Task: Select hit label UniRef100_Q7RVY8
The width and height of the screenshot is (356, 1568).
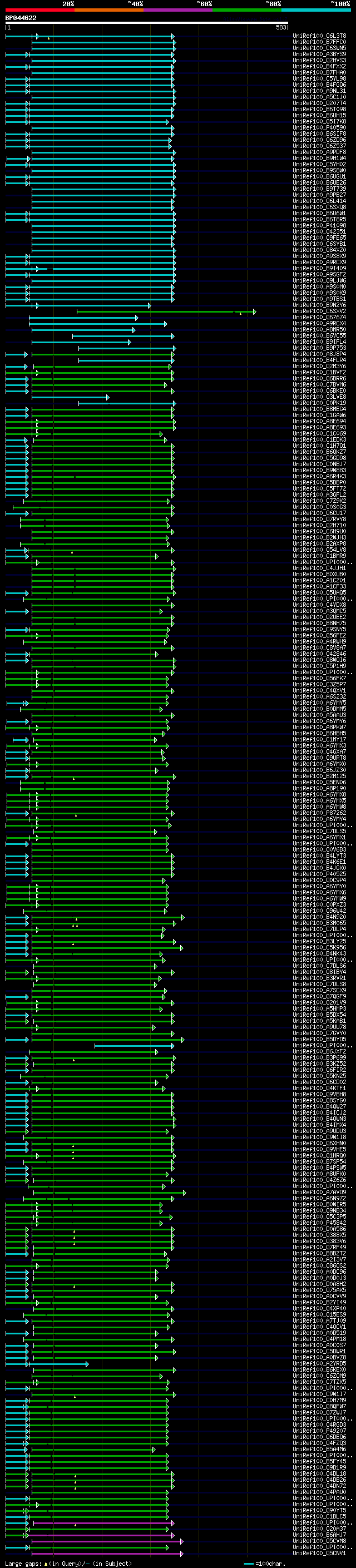Action: (319, 519)
